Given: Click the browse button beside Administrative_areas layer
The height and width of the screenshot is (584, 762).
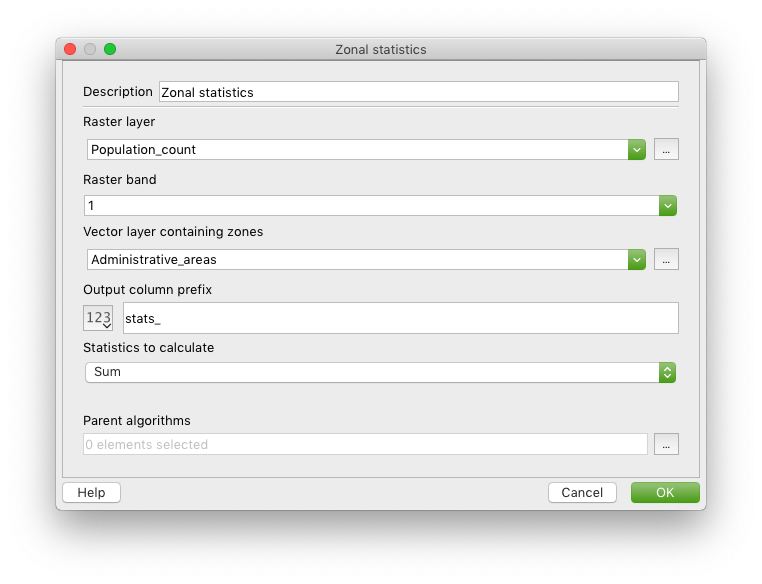Looking at the screenshot, I should tap(666, 259).
